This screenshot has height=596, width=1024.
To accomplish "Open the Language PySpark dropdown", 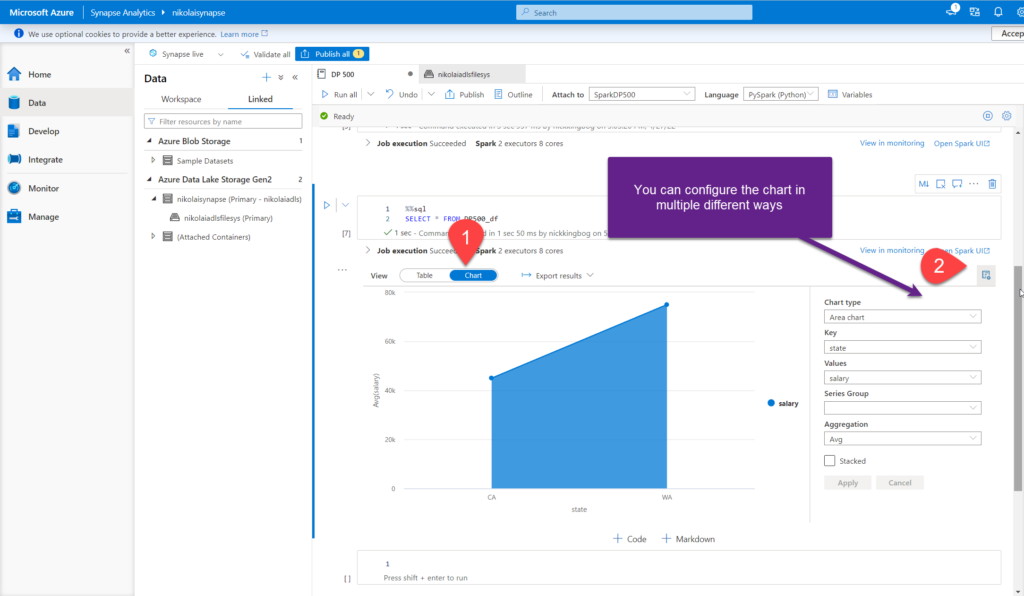I will click(x=780, y=95).
